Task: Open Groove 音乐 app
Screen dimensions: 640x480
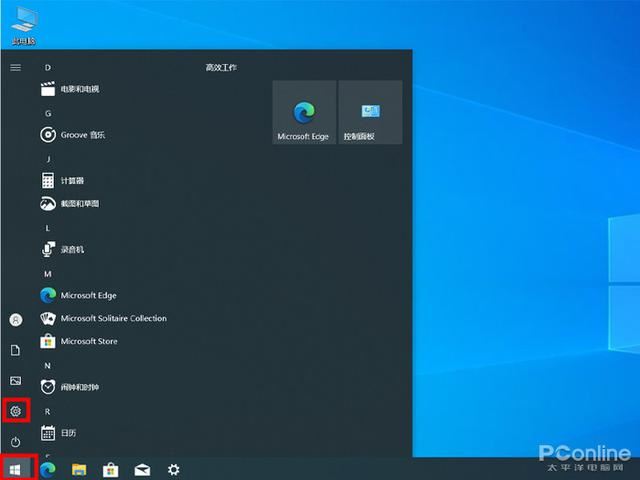Action: 82,135
